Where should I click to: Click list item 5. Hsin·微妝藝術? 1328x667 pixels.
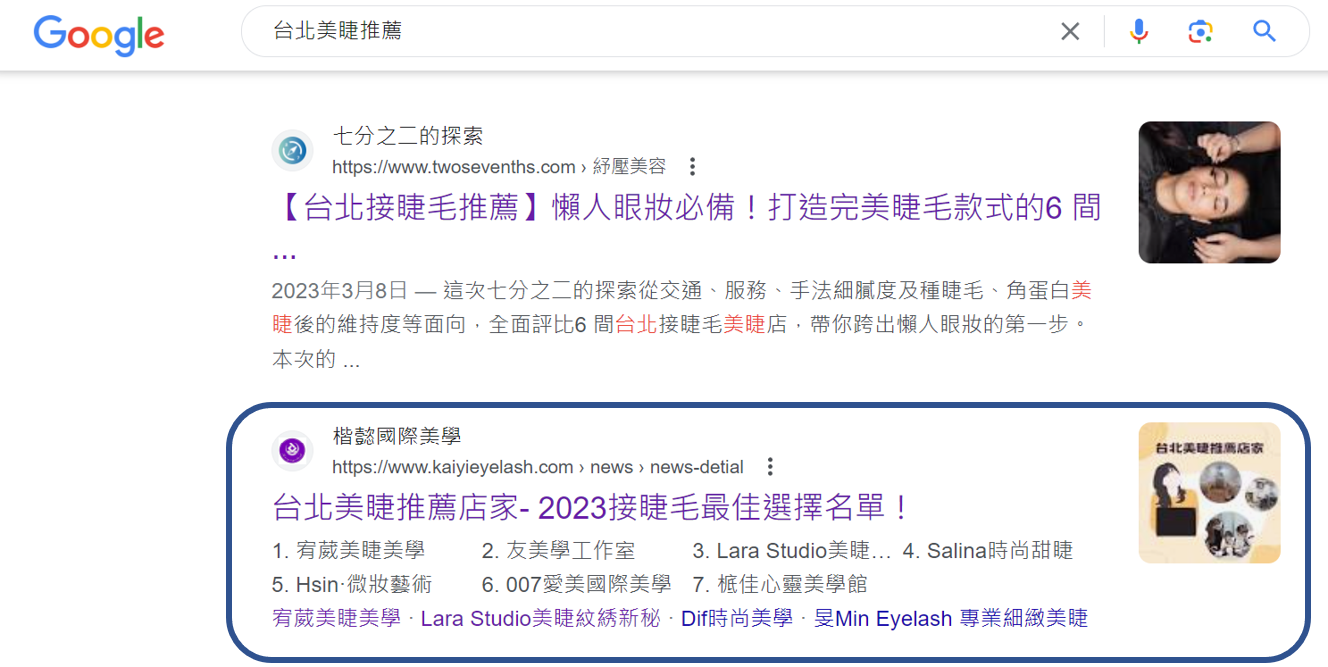[x=352, y=584]
